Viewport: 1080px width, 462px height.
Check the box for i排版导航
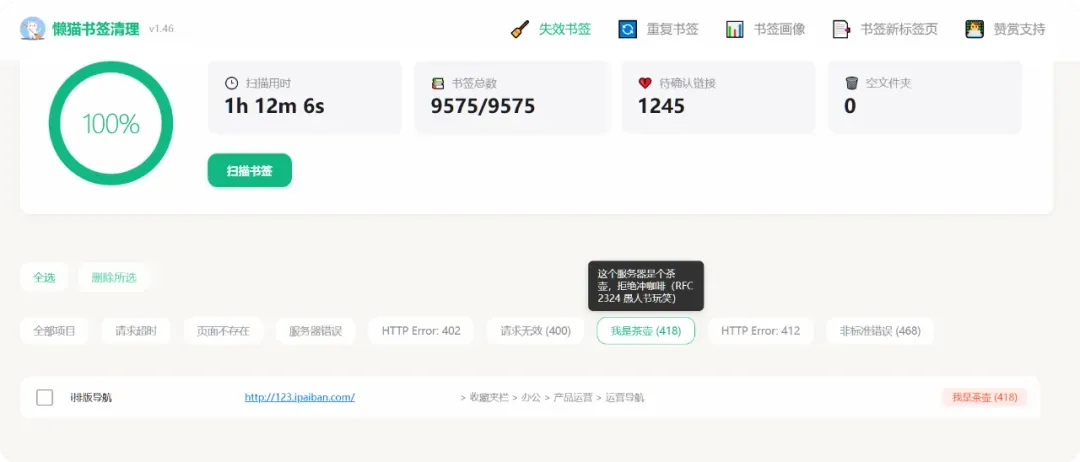coord(45,397)
